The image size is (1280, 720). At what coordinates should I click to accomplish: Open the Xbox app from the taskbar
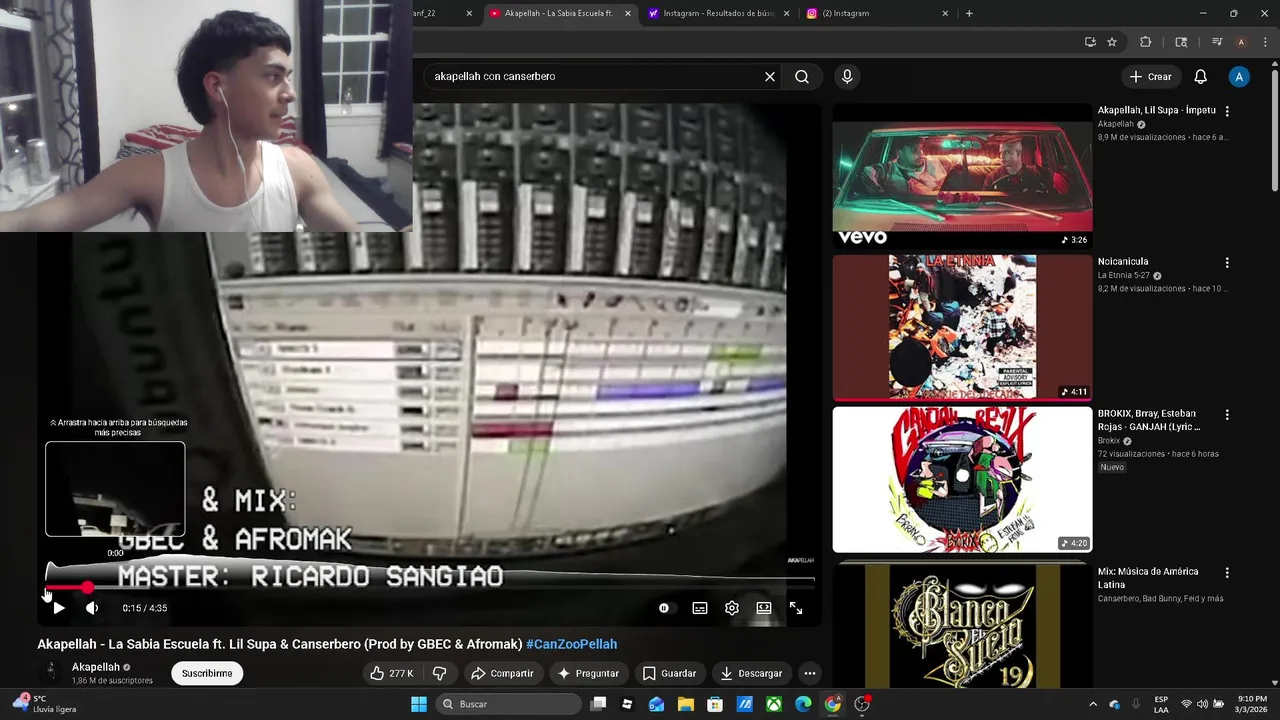pos(774,704)
